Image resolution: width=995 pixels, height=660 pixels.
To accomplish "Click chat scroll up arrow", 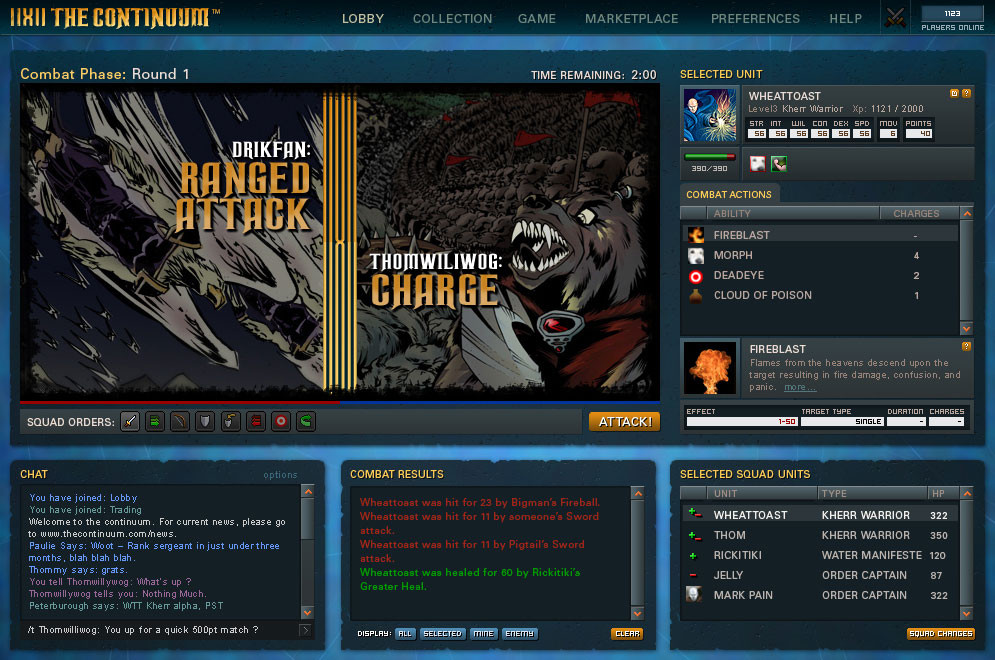I will click(x=308, y=491).
